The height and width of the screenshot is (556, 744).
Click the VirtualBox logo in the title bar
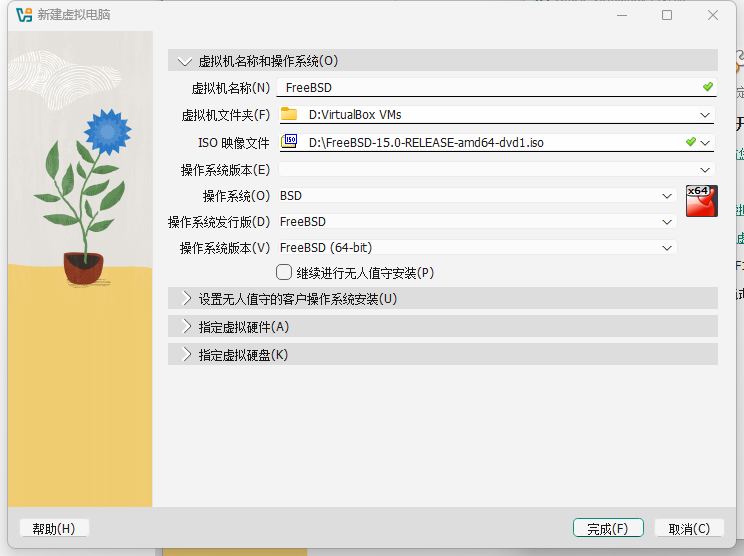click(x=24, y=15)
